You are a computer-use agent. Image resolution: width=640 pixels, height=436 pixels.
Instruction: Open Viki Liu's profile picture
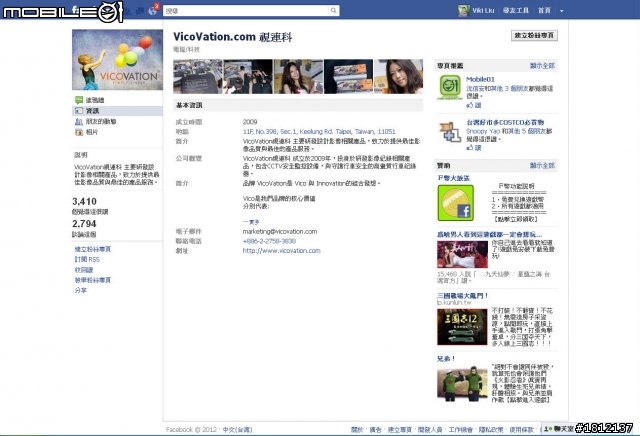point(464,11)
